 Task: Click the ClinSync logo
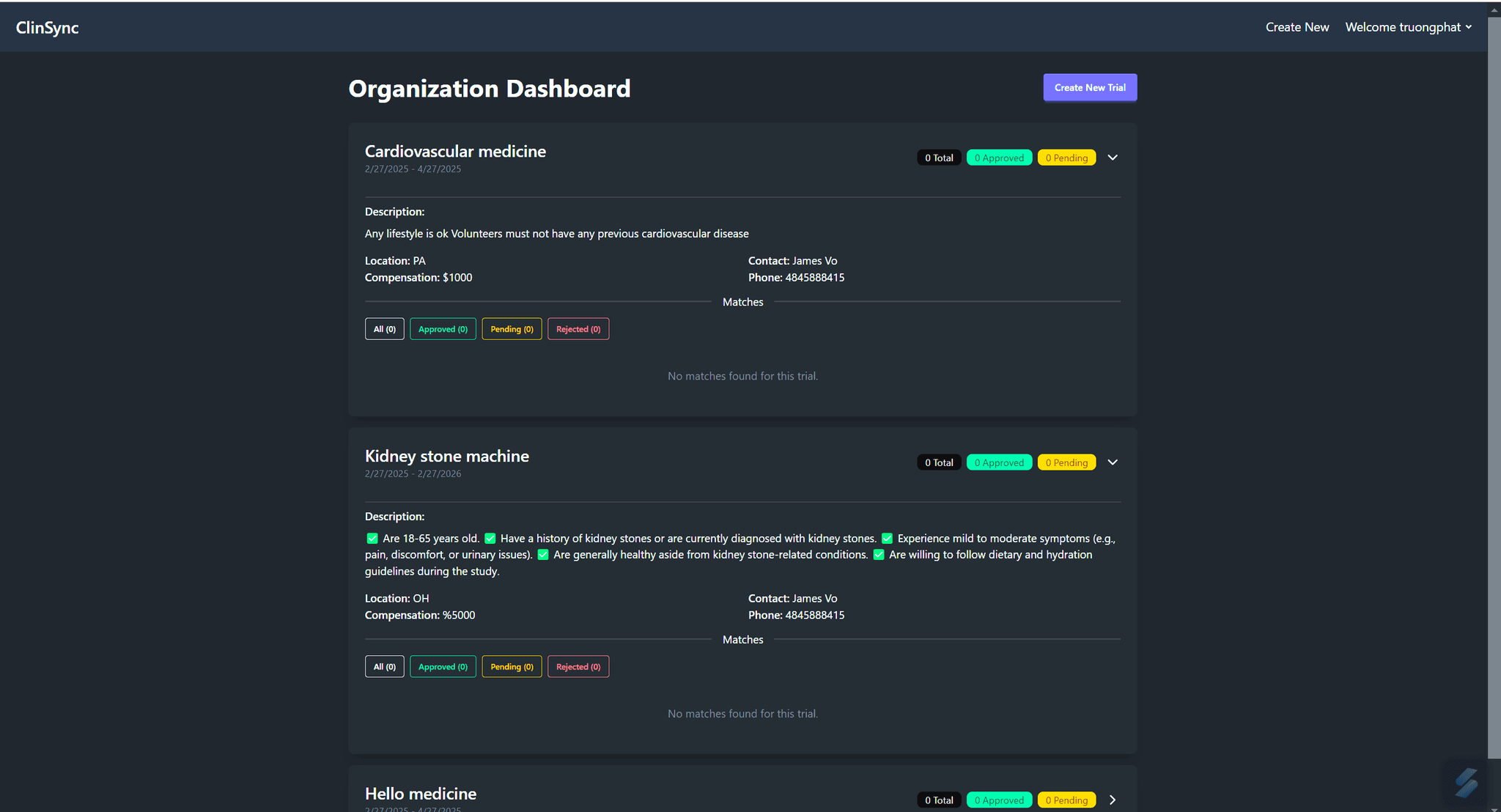tap(47, 28)
